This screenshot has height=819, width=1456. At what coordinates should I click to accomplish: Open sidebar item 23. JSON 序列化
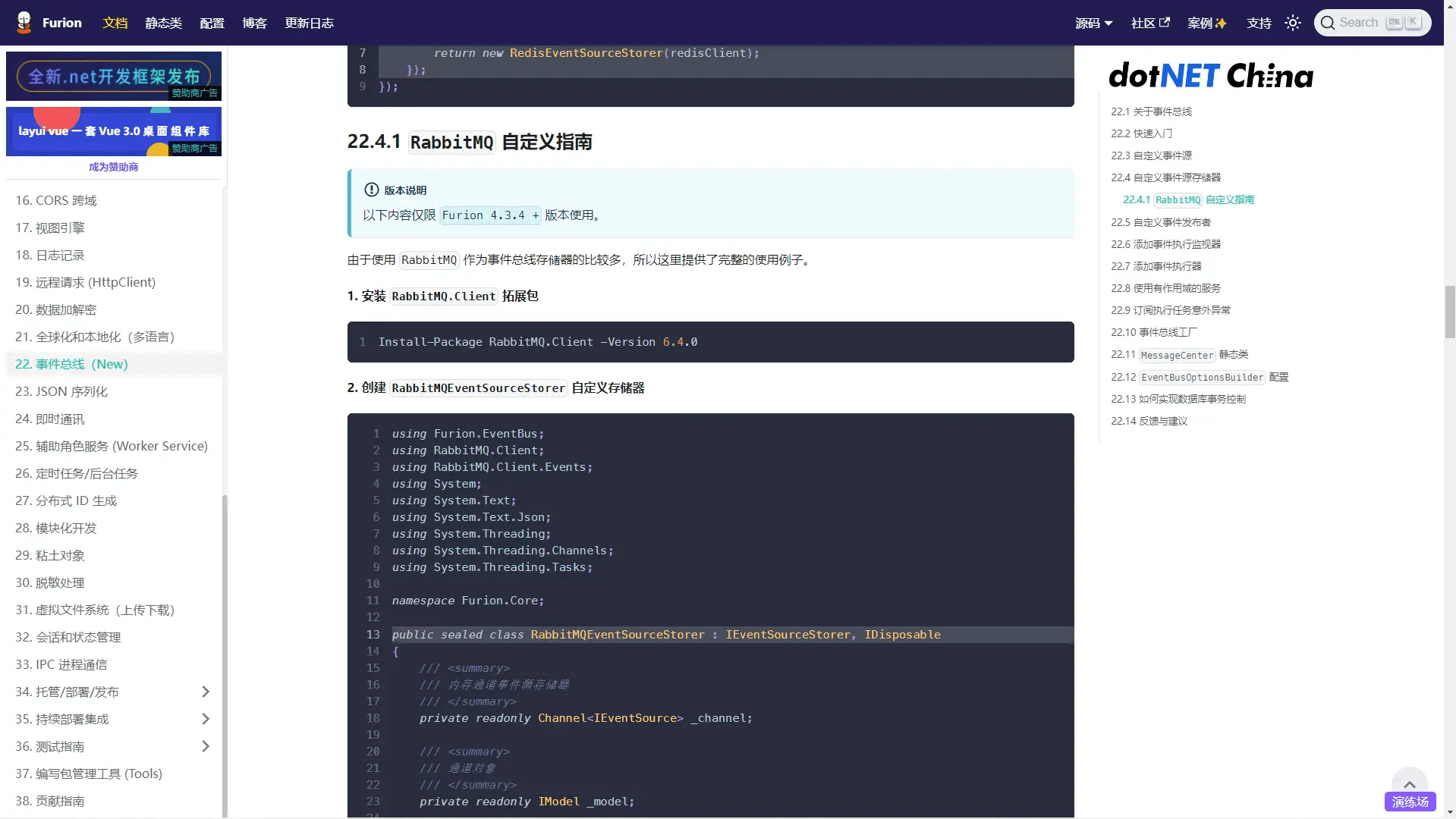[x=114, y=391]
